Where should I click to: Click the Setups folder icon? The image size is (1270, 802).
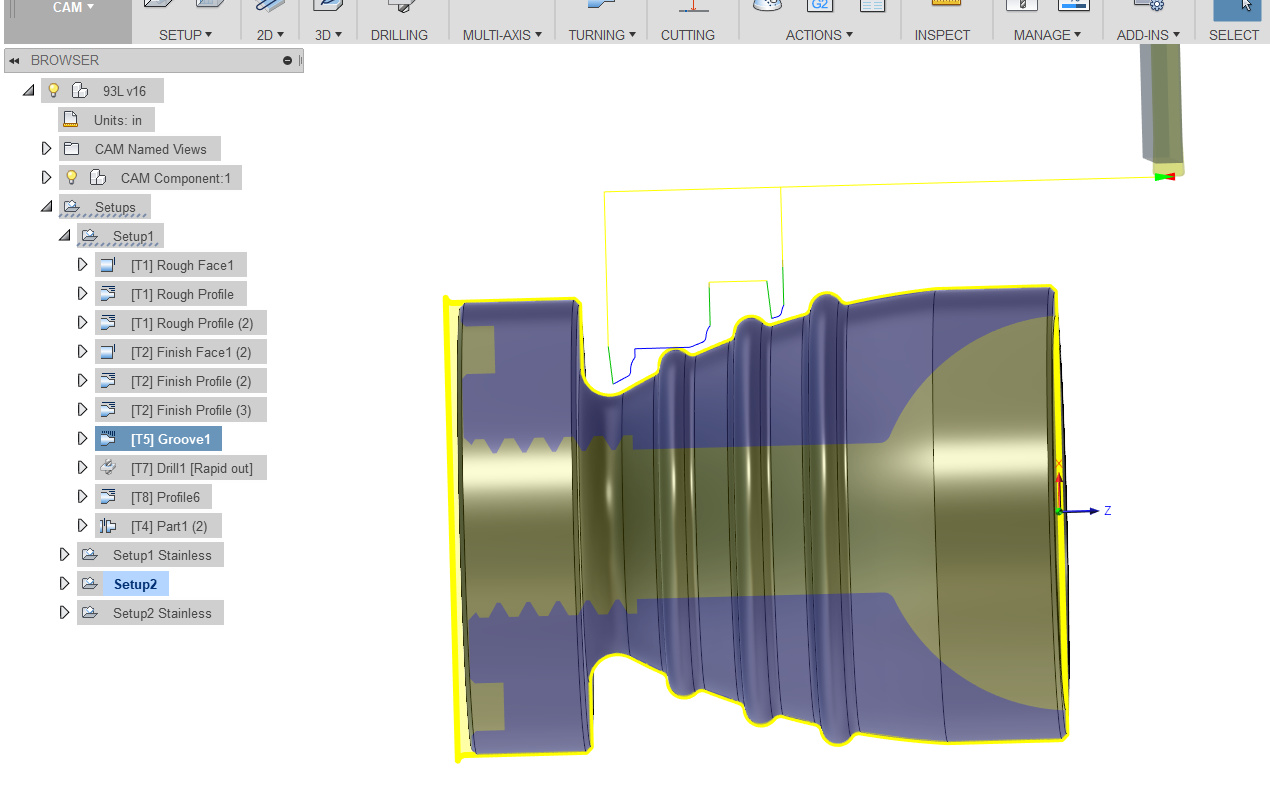71,207
